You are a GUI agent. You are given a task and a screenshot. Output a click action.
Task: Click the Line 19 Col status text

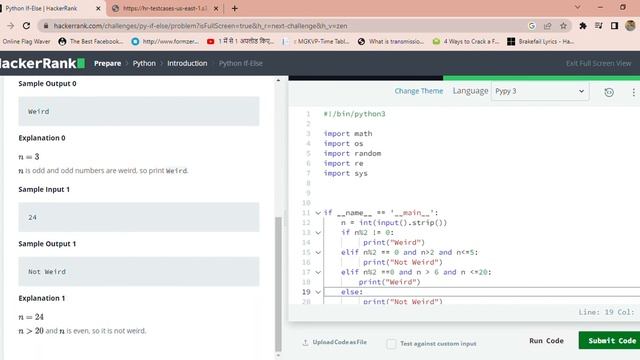pyautogui.click(x=606, y=312)
